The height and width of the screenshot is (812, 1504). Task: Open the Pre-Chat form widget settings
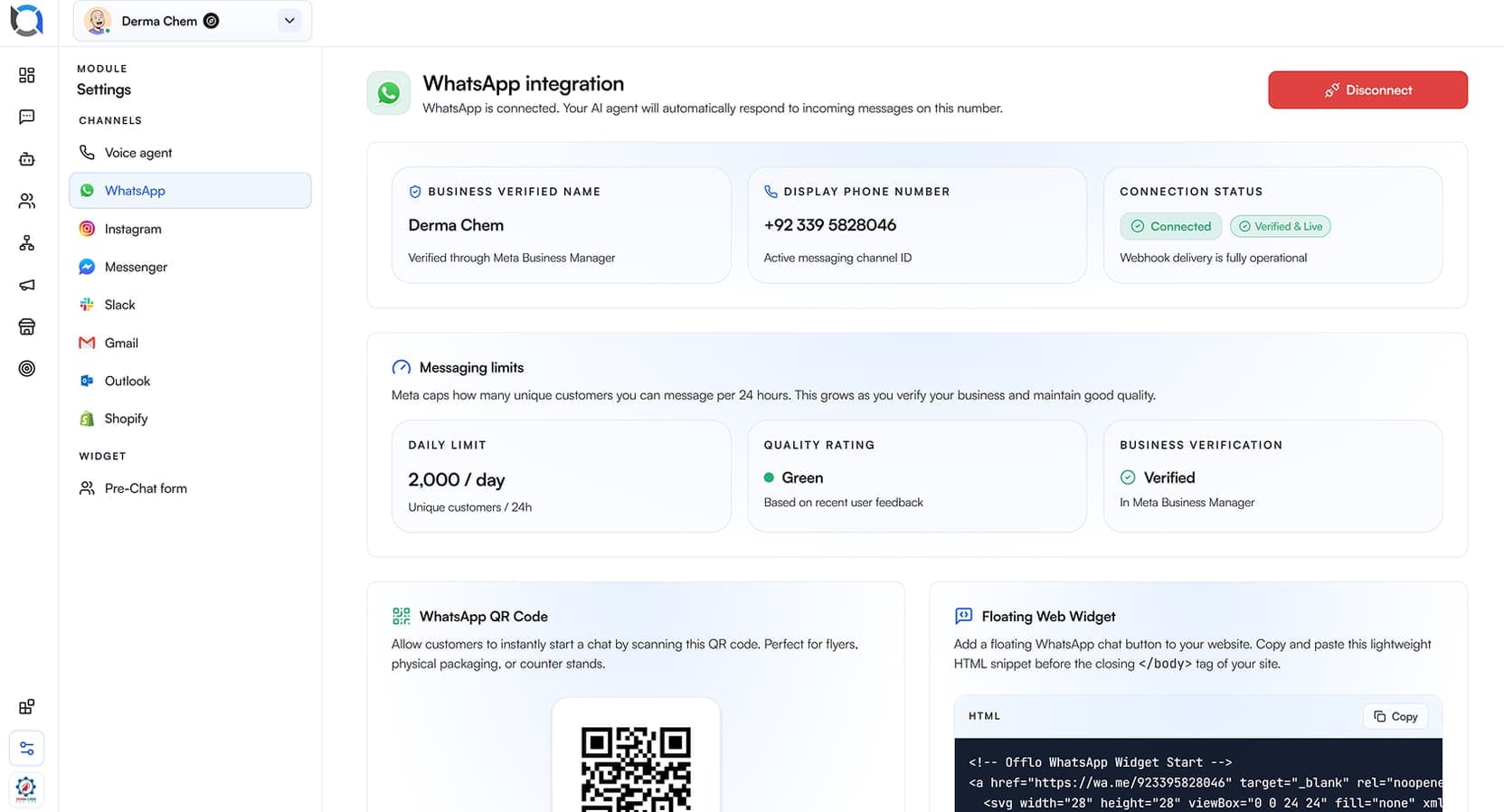(x=190, y=488)
